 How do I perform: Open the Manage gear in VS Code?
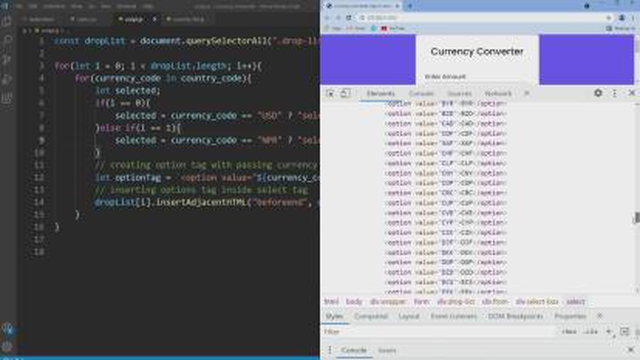point(7,347)
